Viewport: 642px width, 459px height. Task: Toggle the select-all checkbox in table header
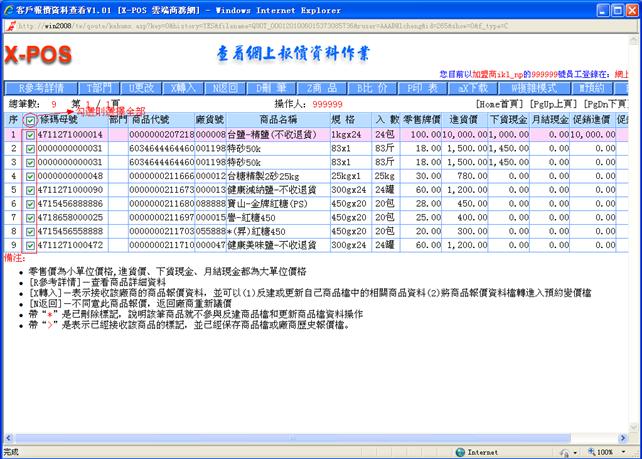pos(30,120)
